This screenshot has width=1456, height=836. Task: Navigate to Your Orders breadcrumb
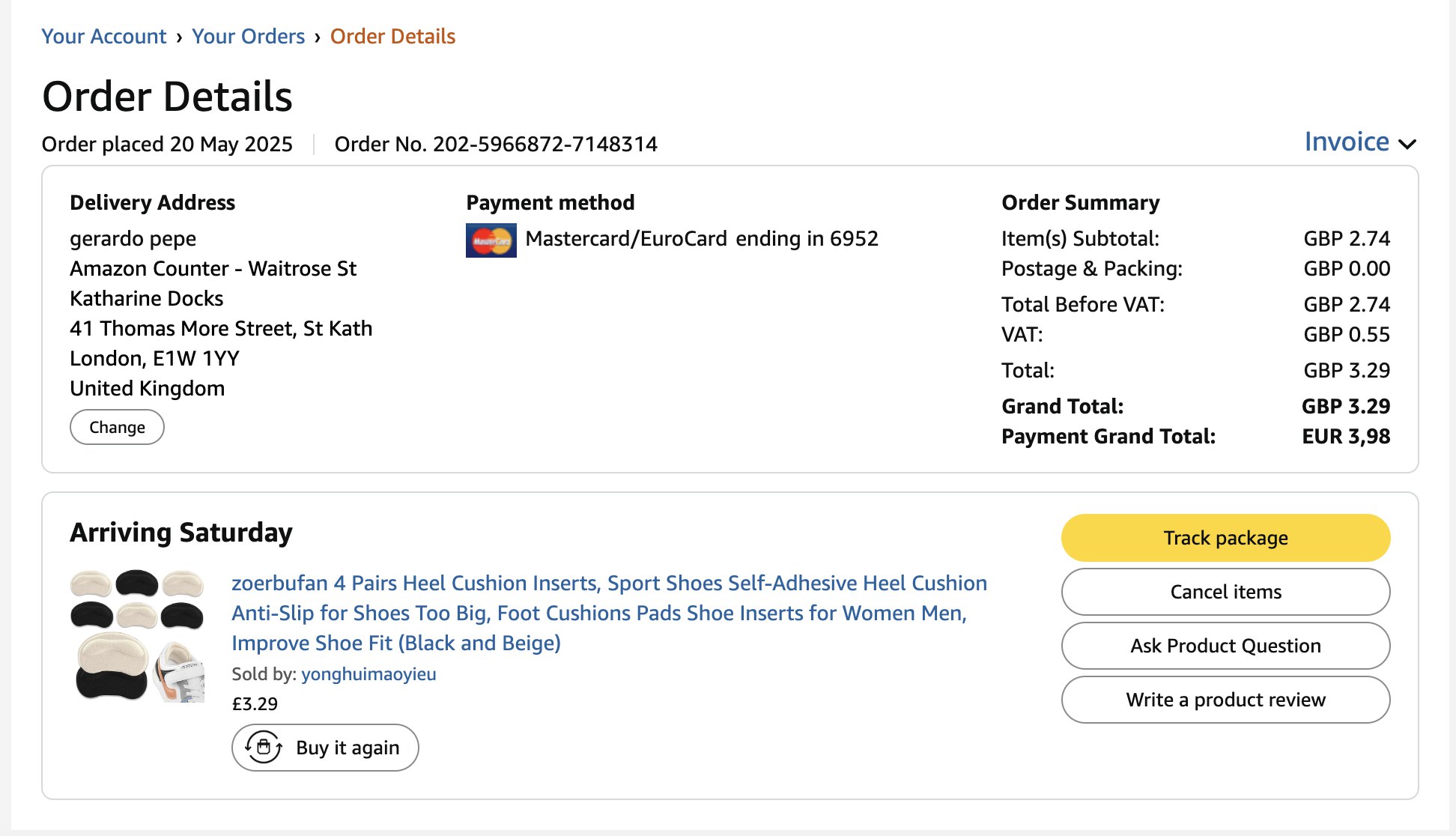coord(248,36)
